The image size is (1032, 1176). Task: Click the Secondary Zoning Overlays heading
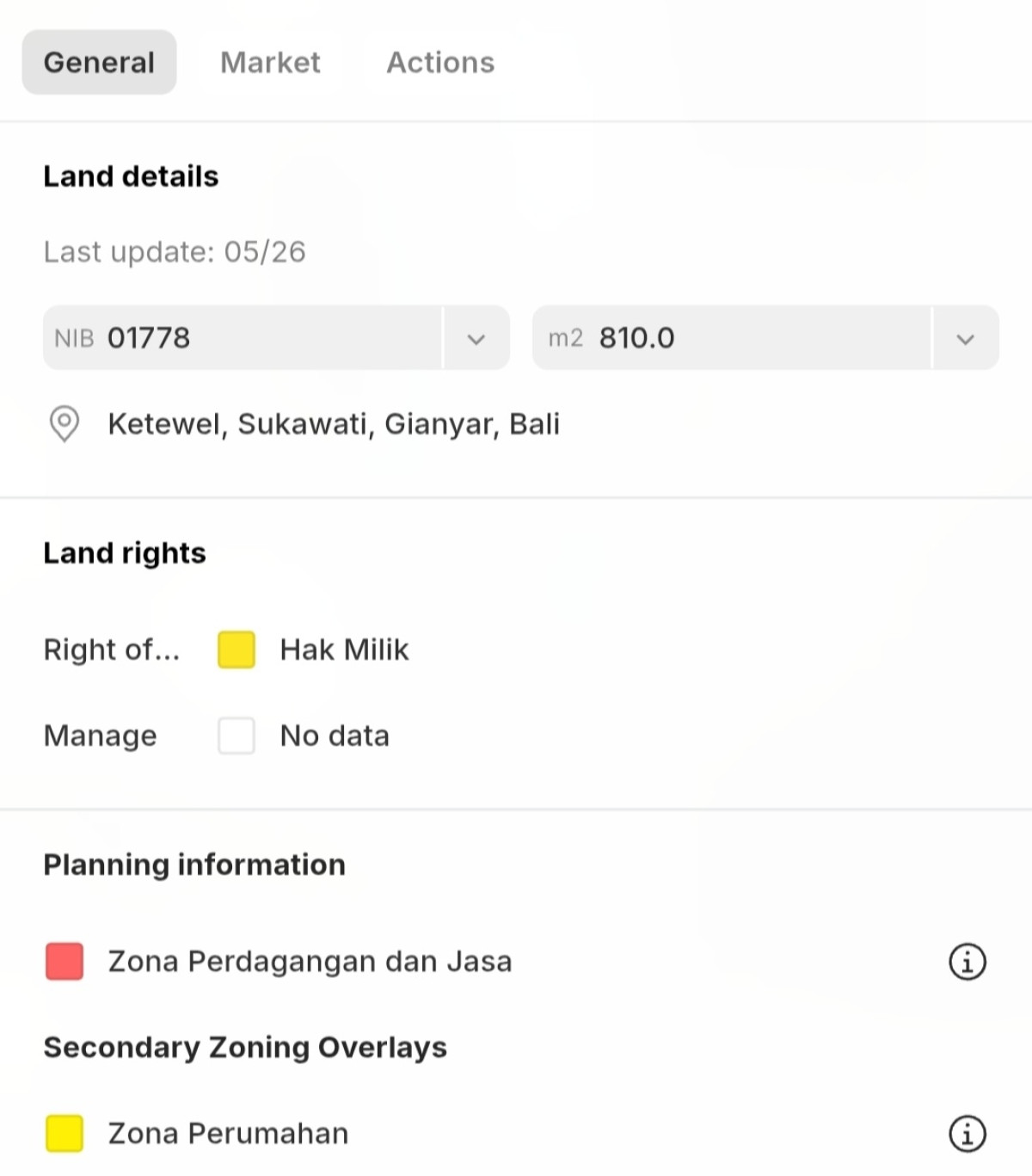245,1048
